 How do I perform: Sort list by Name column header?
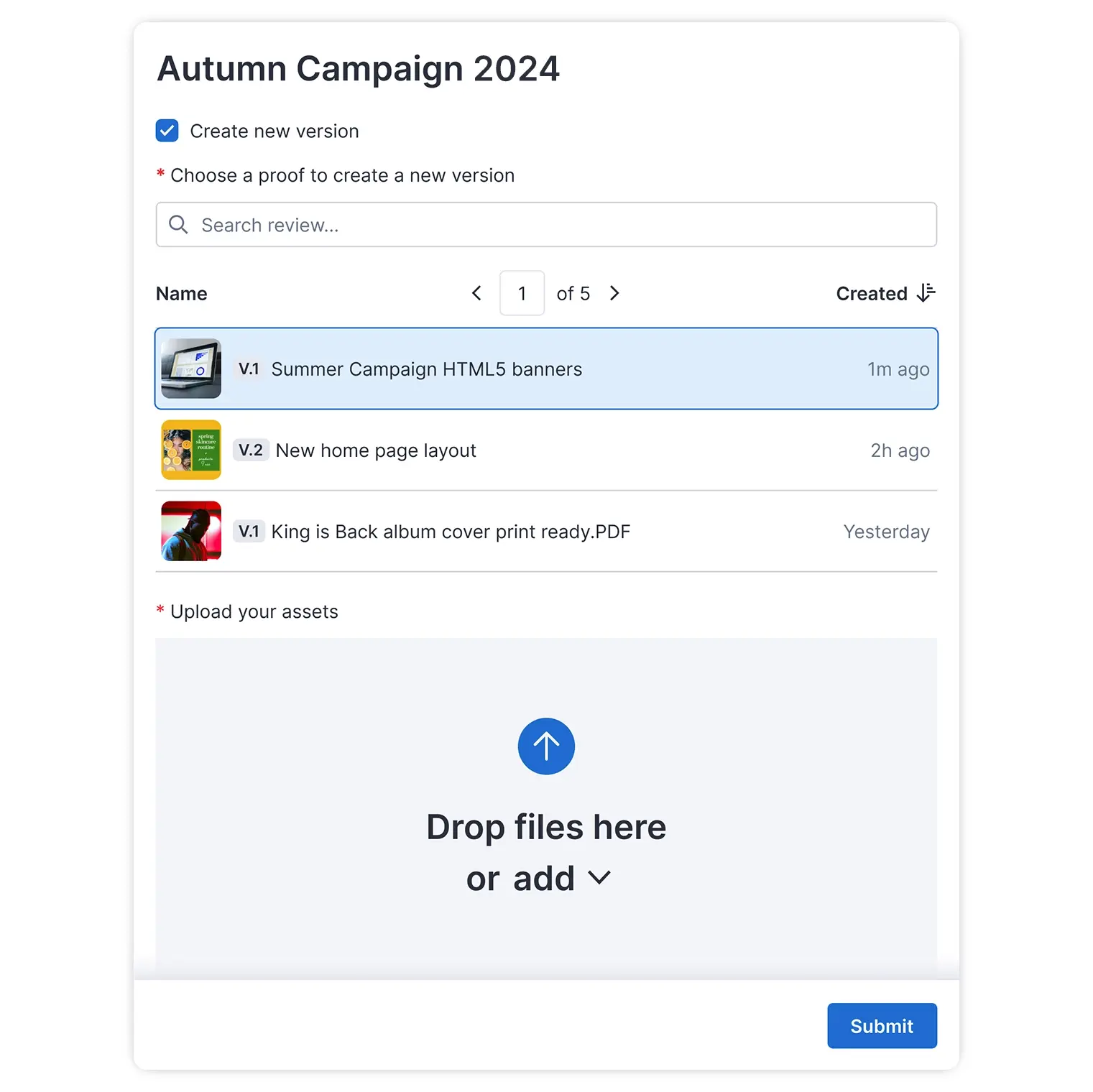pyautogui.click(x=181, y=293)
